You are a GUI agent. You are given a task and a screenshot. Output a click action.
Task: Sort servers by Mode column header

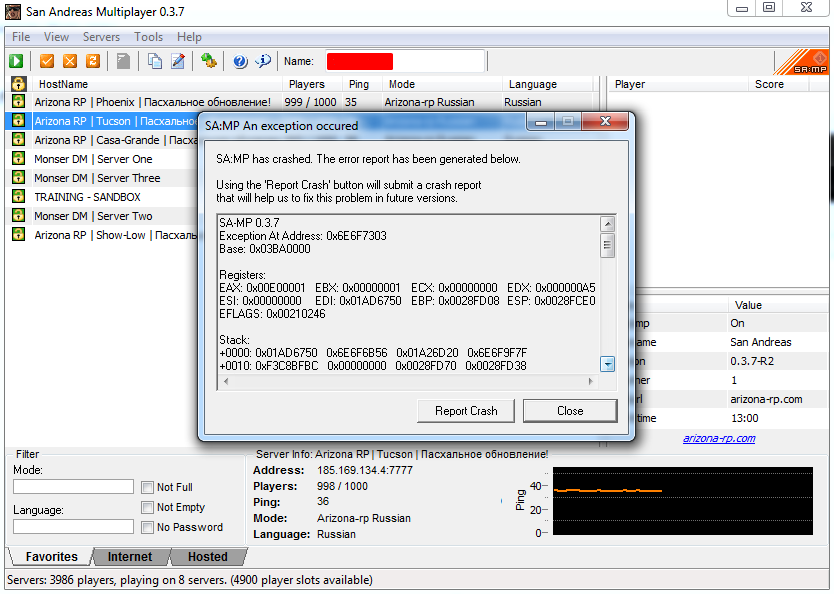tap(443, 84)
